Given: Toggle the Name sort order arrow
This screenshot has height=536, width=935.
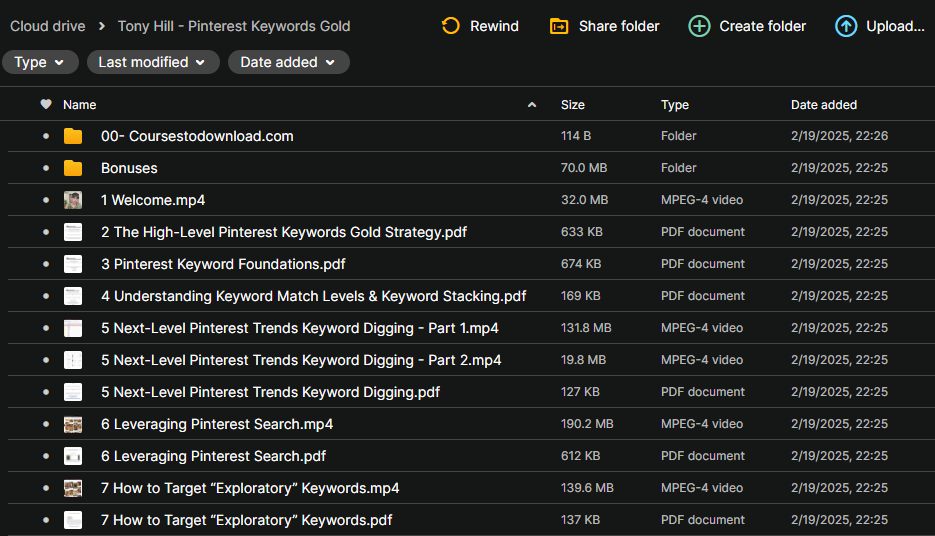Looking at the screenshot, I should [532, 105].
